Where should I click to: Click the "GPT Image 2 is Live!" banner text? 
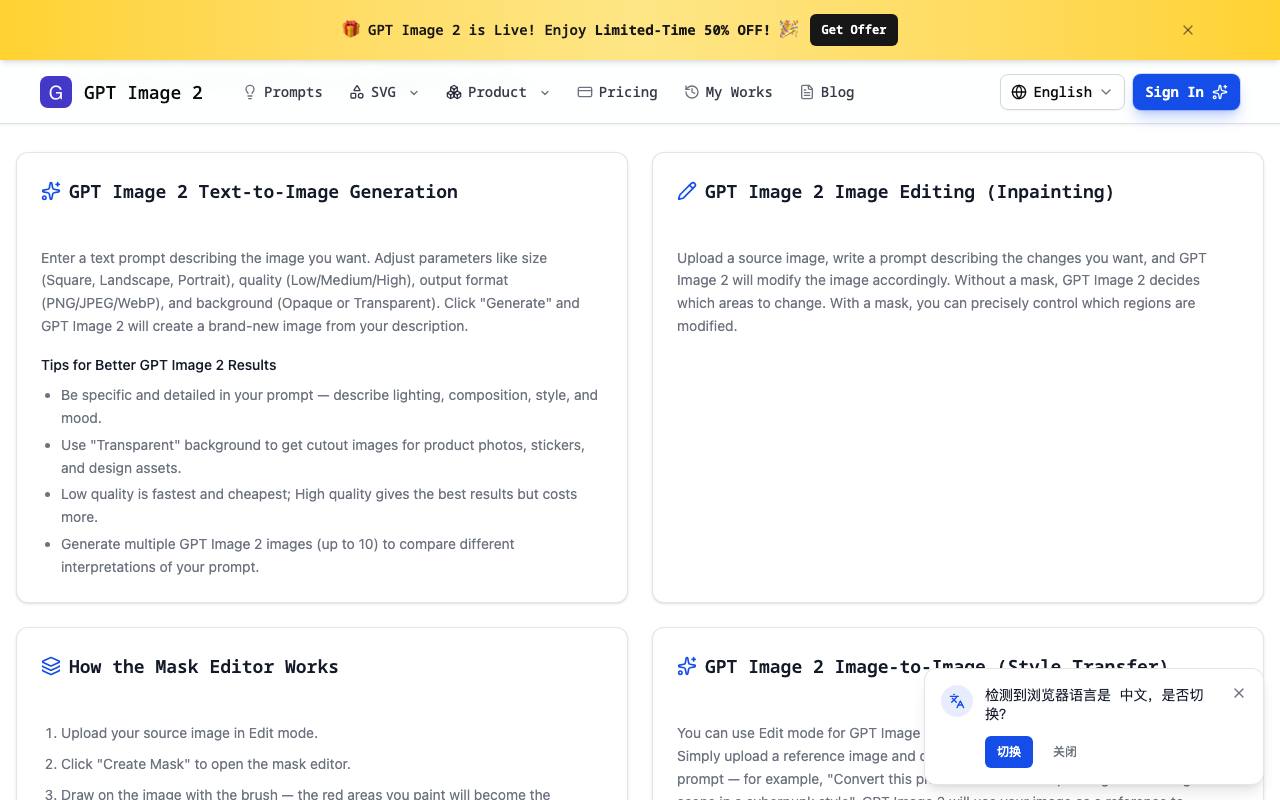pos(569,30)
